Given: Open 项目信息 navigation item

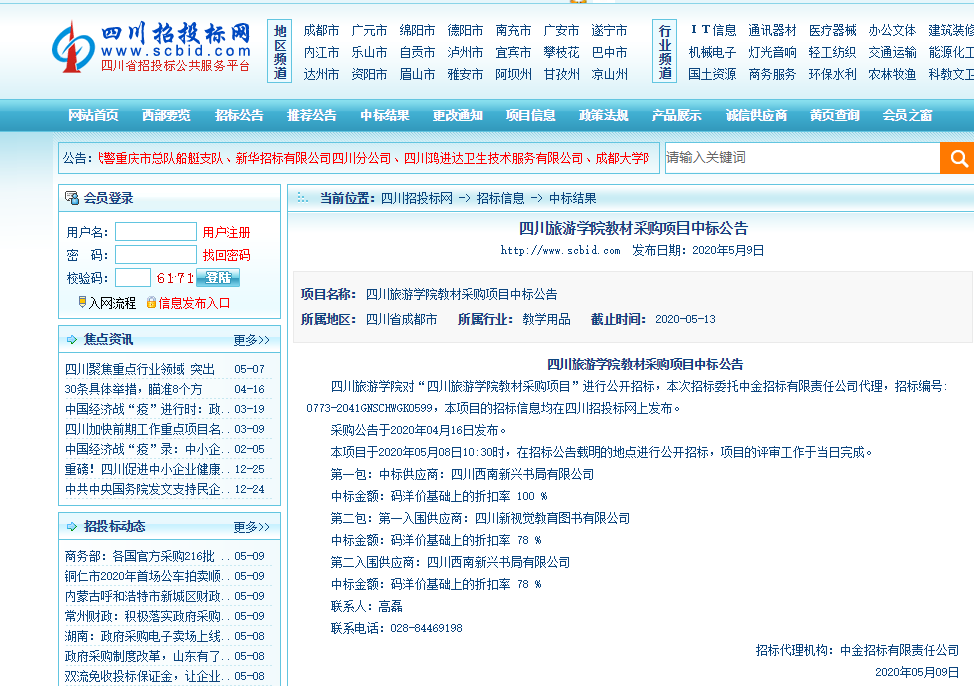Looking at the screenshot, I should [x=530, y=115].
